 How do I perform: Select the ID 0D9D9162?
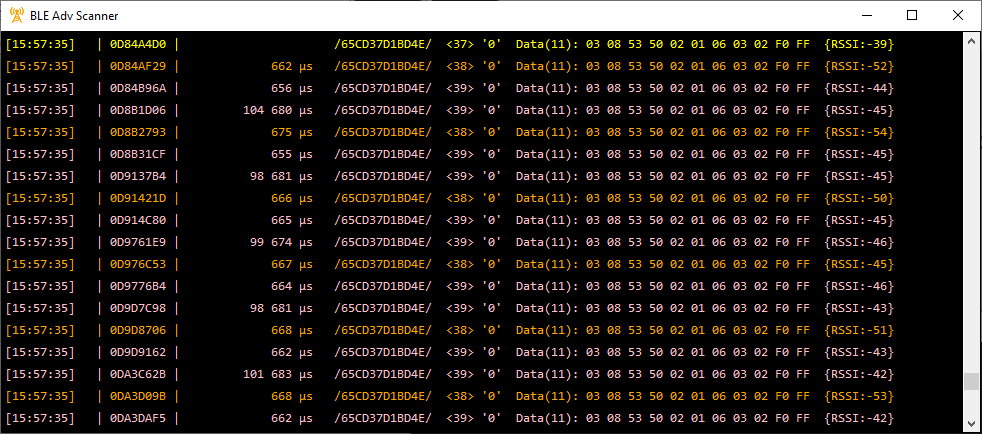[138, 352]
